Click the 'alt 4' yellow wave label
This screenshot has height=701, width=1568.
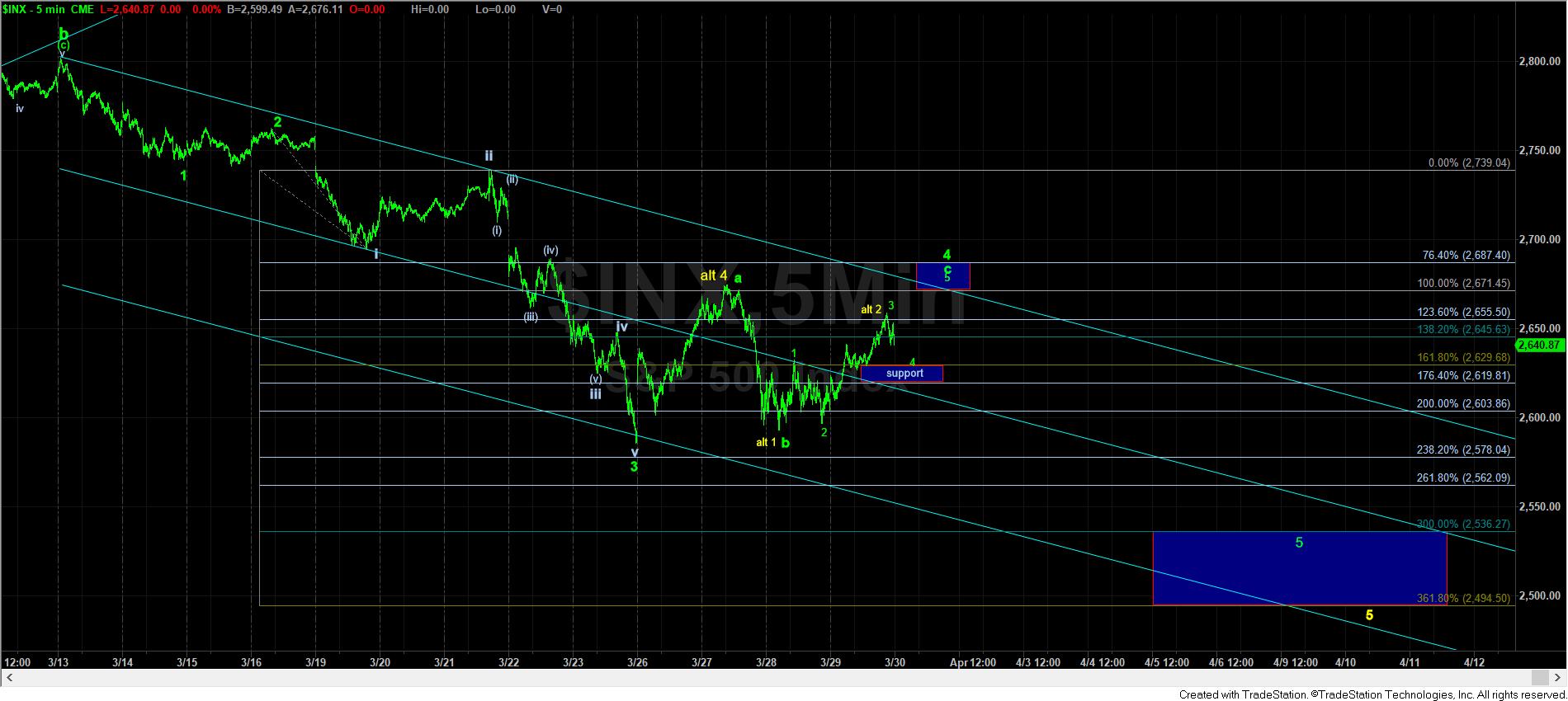point(714,275)
